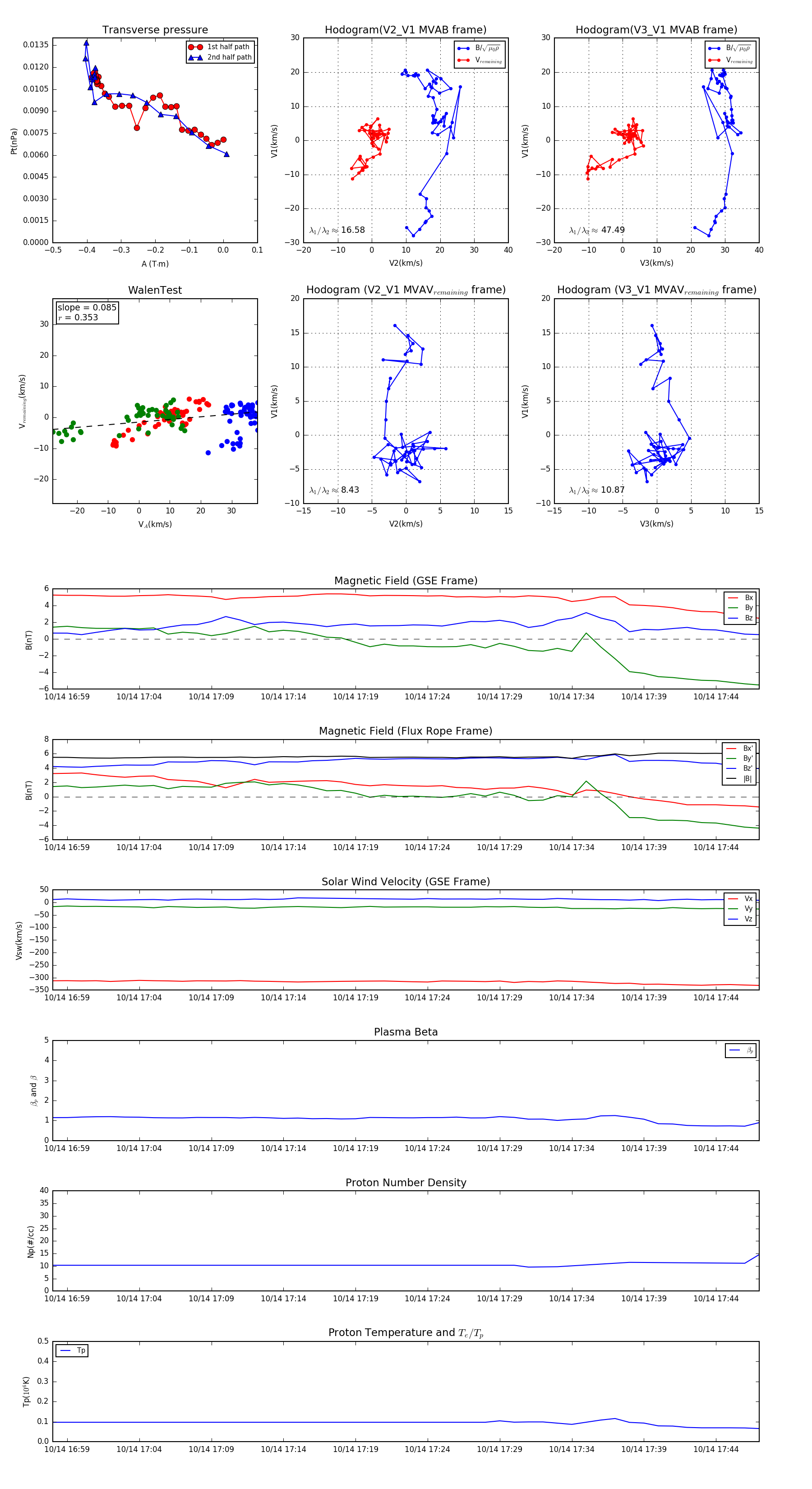The width and height of the screenshot is (812, 1489).
Task: Click the eigenvalue ratio value 8.43
Action: [350, 490]
